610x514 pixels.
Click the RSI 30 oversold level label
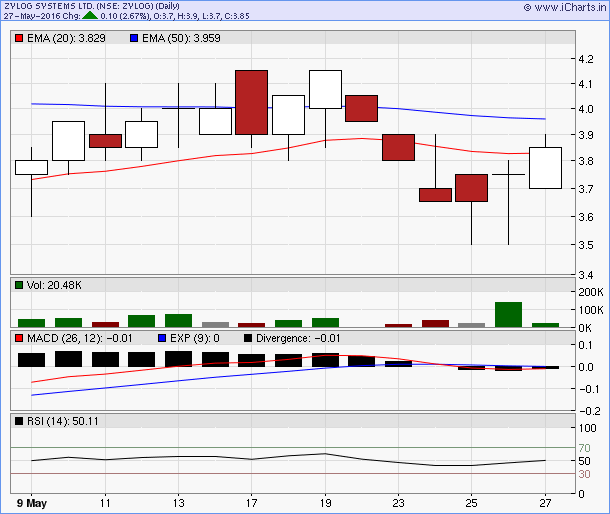584,474
